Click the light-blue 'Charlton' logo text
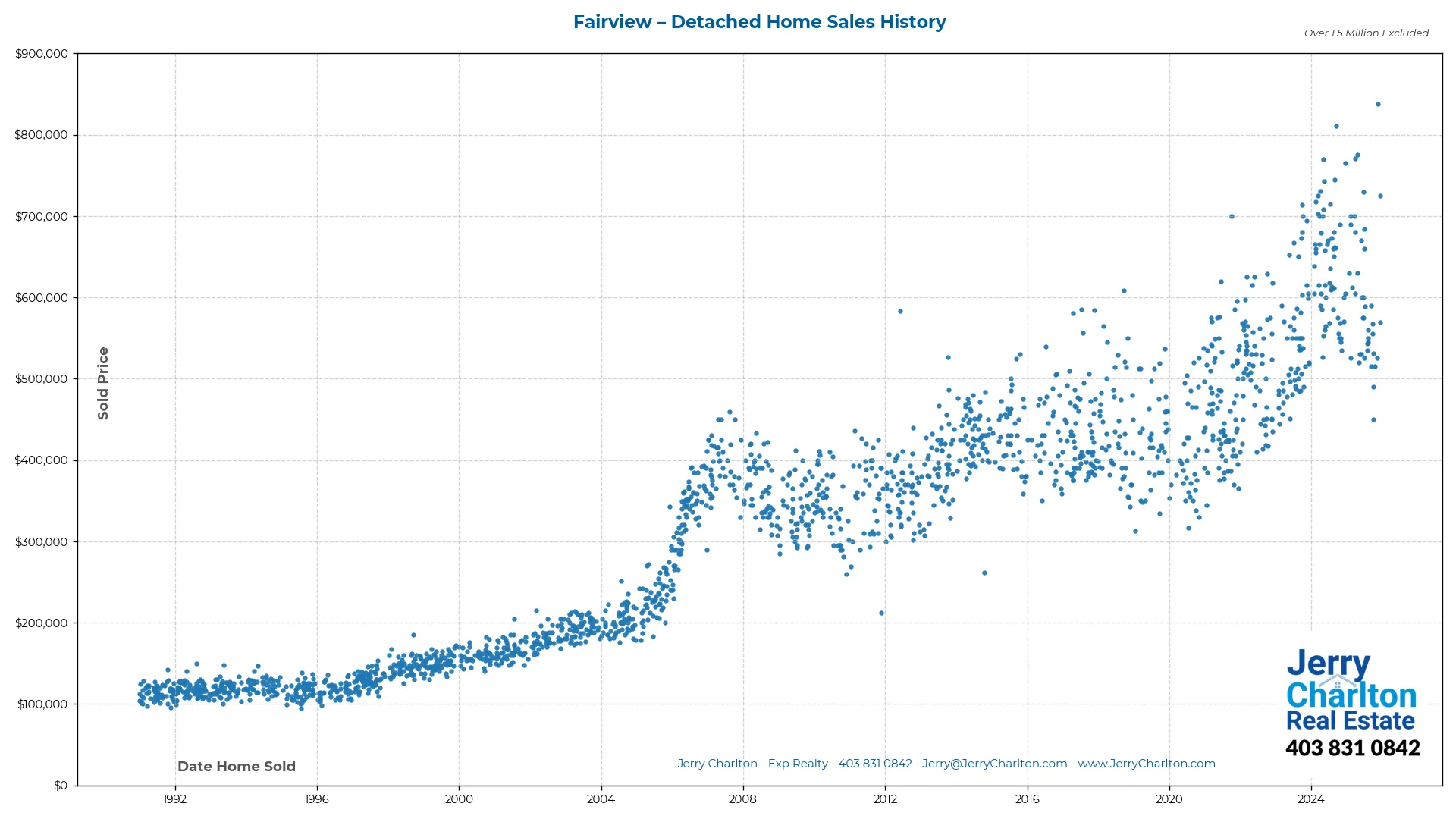Image resolution: width=1456 pixels, height=819 pixels. tap(1351, 694)
